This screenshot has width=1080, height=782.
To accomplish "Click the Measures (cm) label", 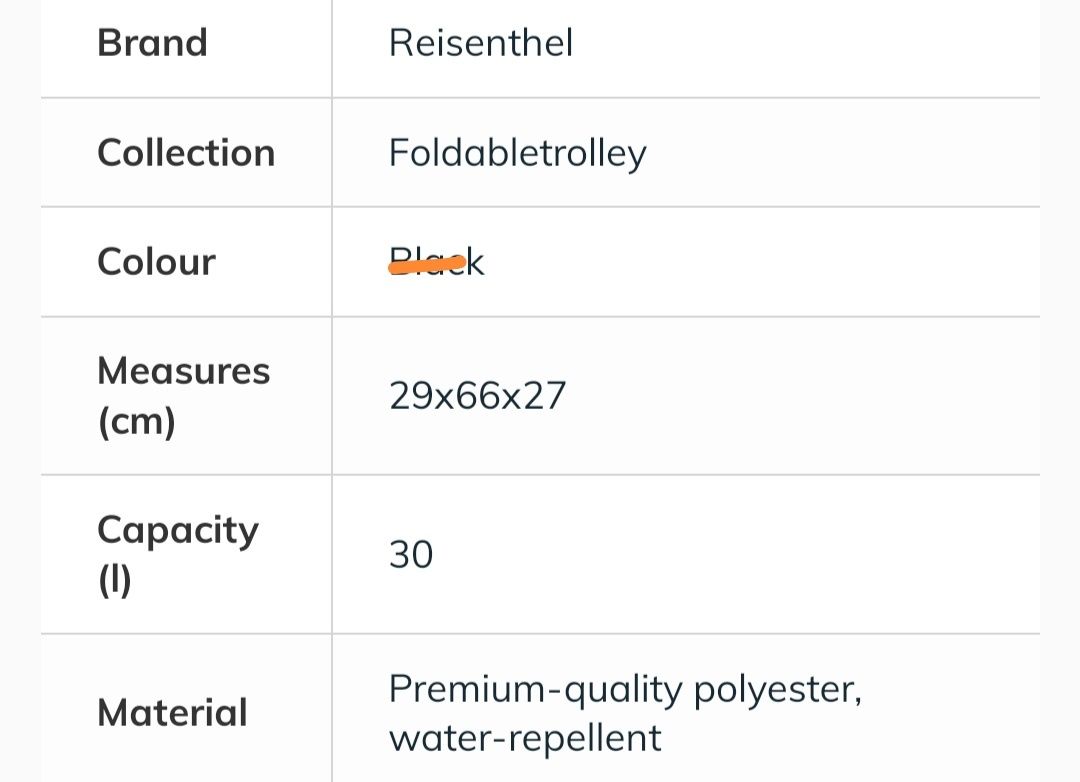I will (183, 395).
